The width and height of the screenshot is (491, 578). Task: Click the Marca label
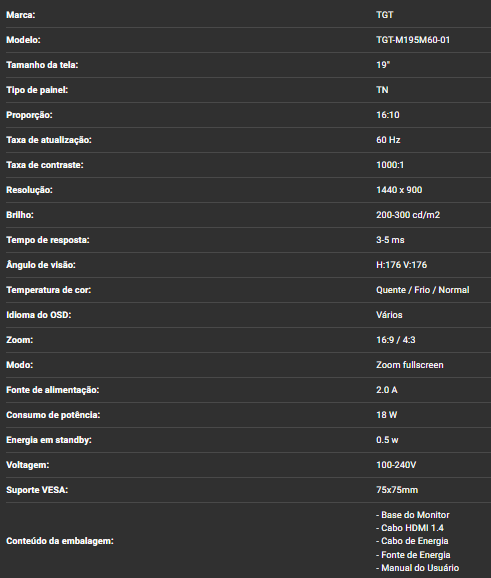tap(21, 15)
